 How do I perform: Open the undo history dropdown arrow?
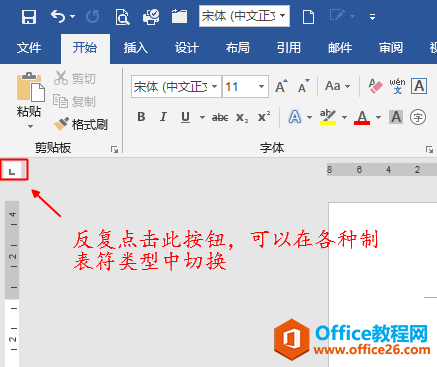coord(73,16)
